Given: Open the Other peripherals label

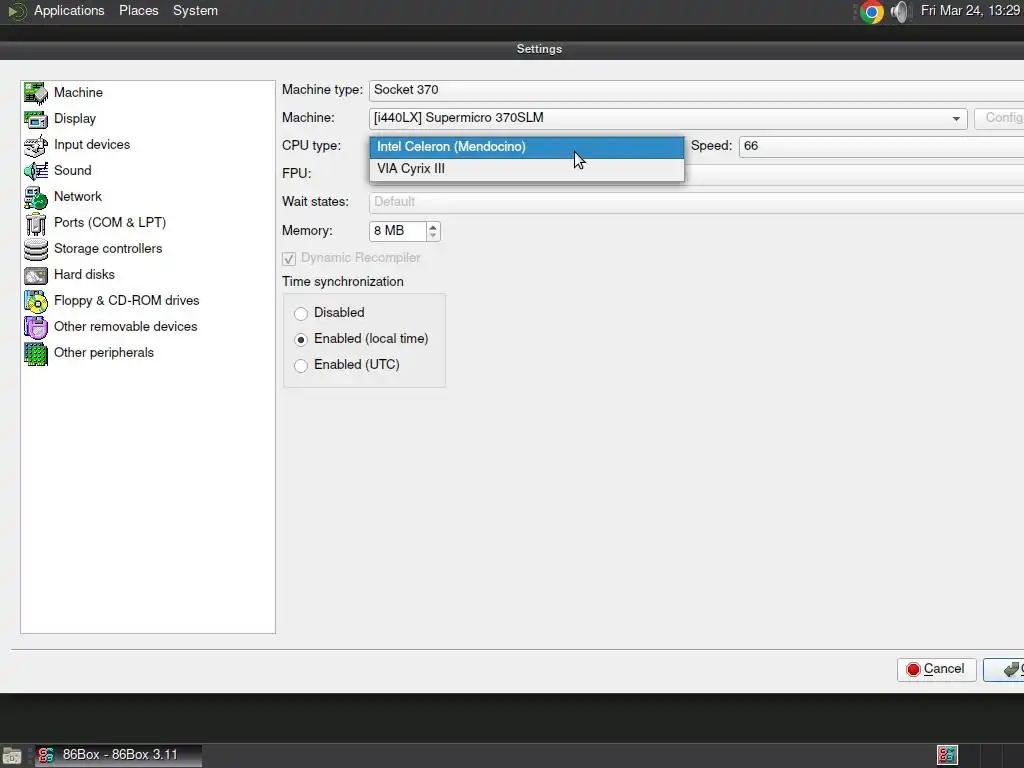Looking at the screenshot, I should (104, 353).
